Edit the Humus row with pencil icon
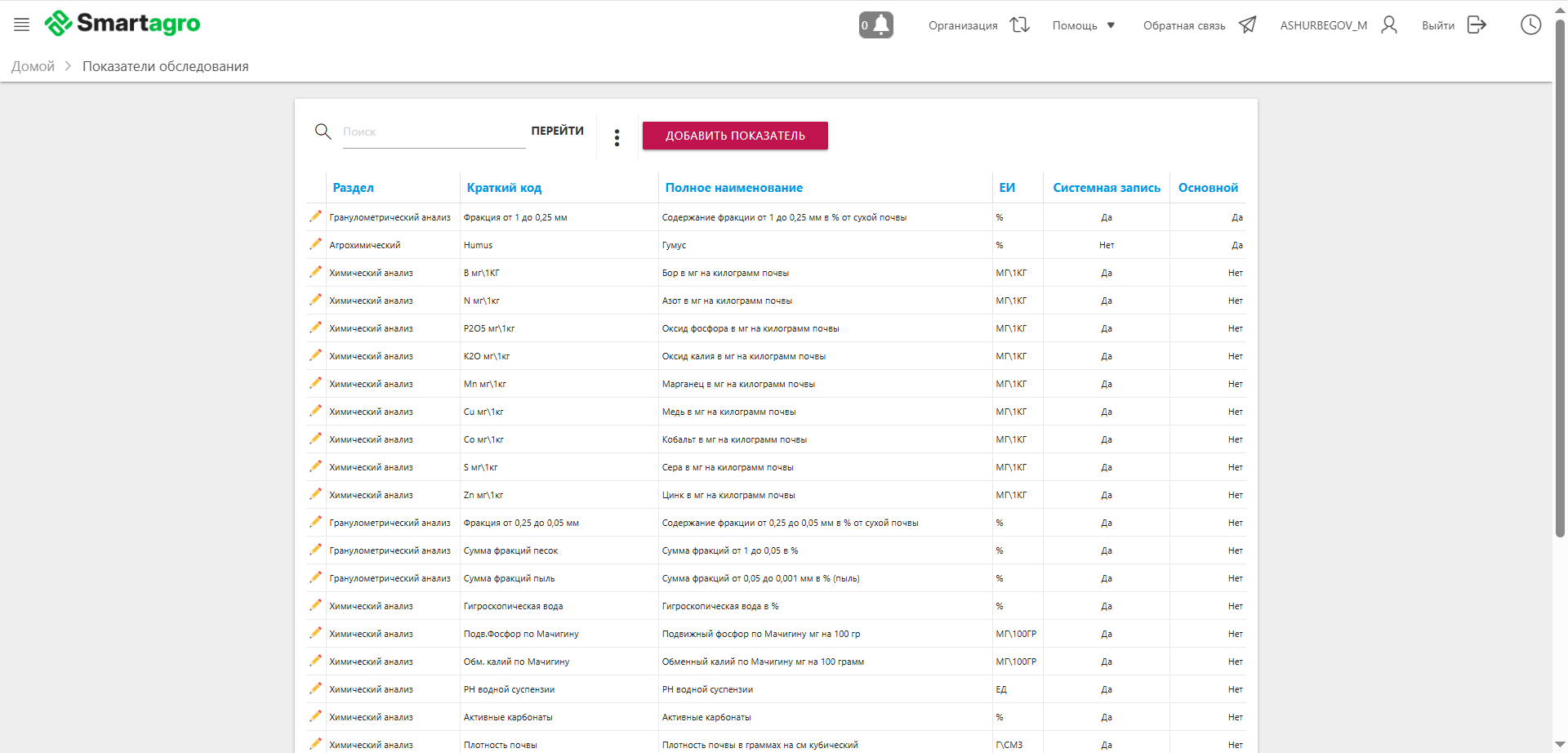Viewport: 1568px width, 753px height. point(315,244)
